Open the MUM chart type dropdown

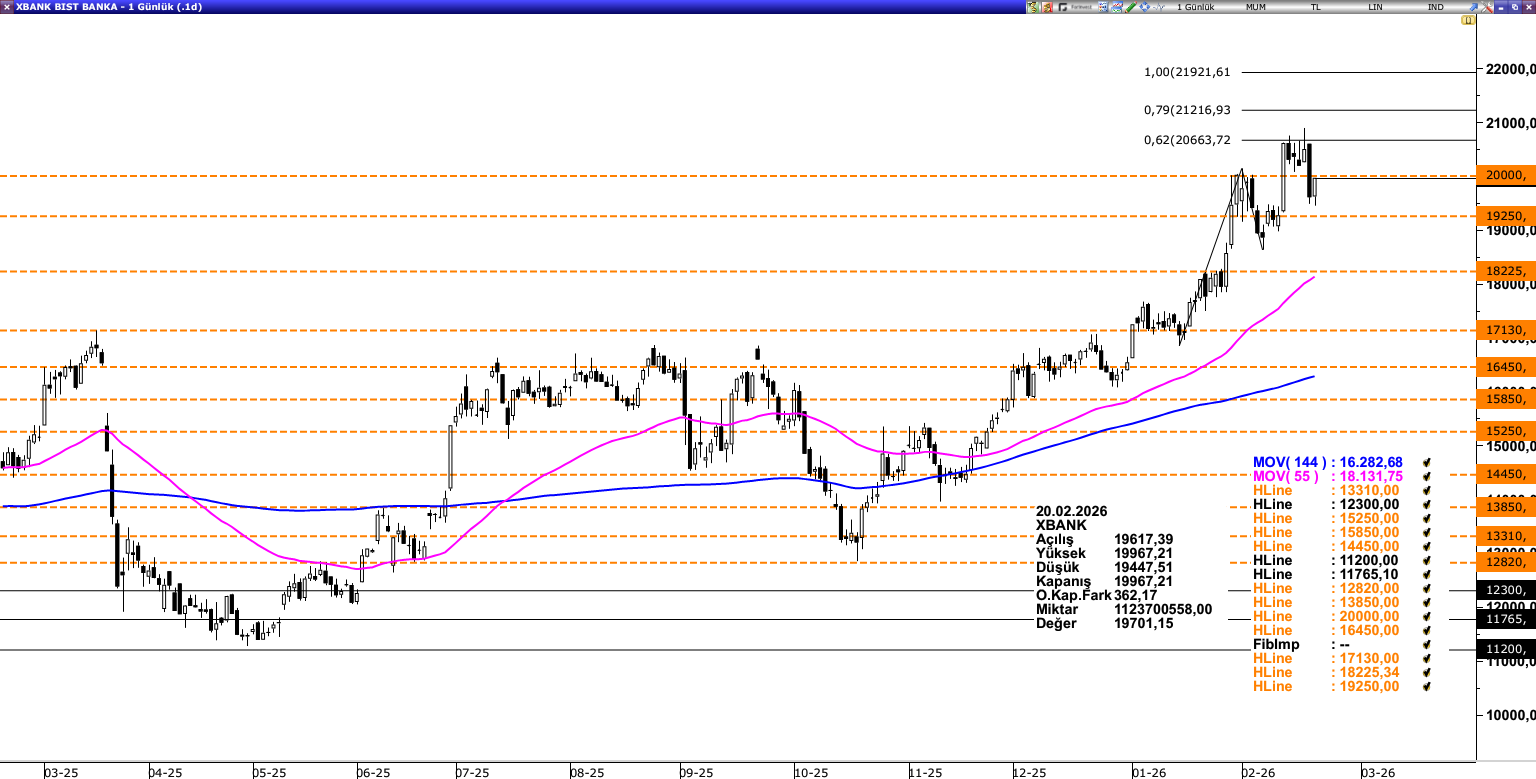coord(1255,7)
